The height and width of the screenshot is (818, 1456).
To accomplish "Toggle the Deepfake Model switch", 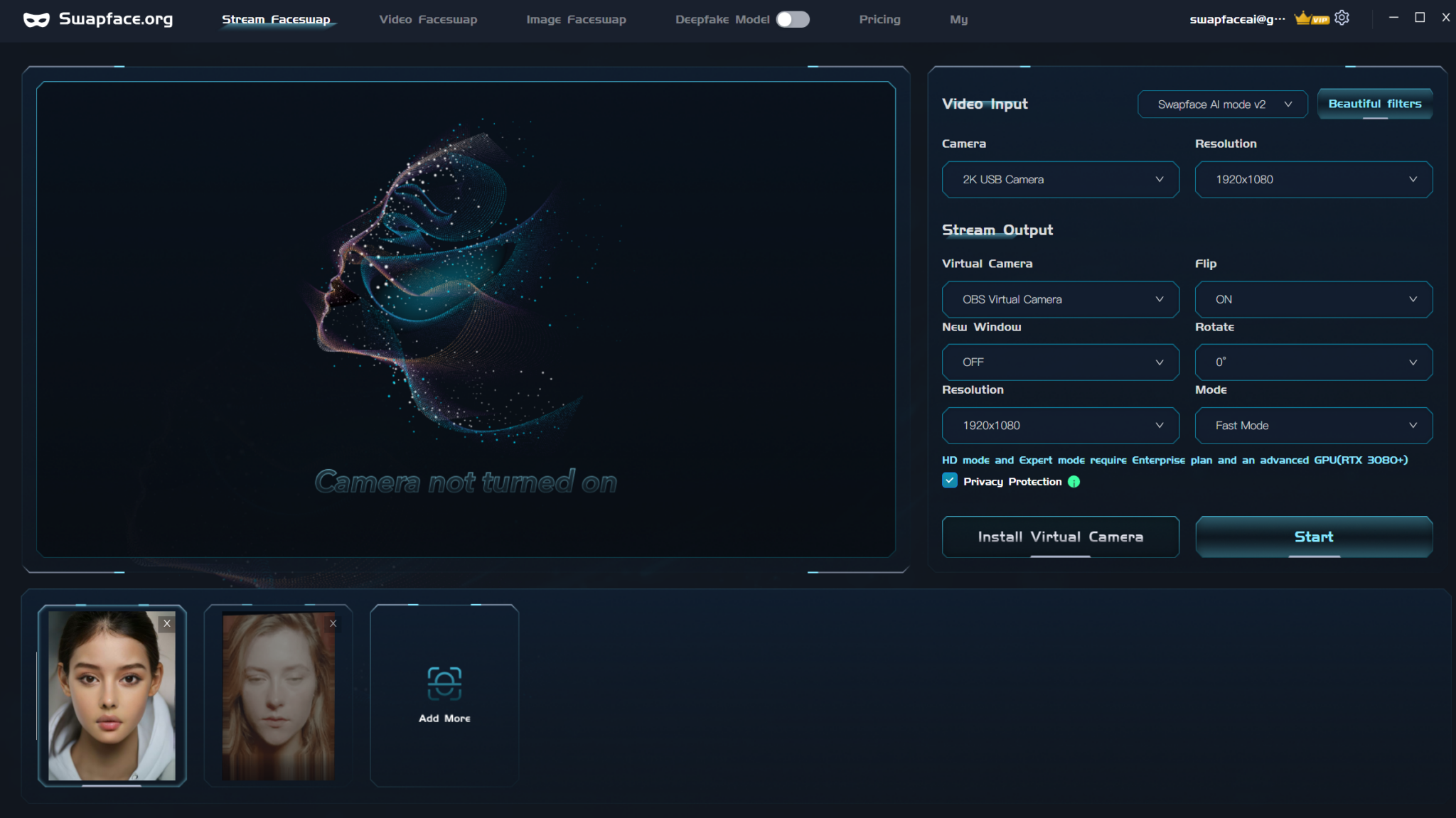I will 791,20.
